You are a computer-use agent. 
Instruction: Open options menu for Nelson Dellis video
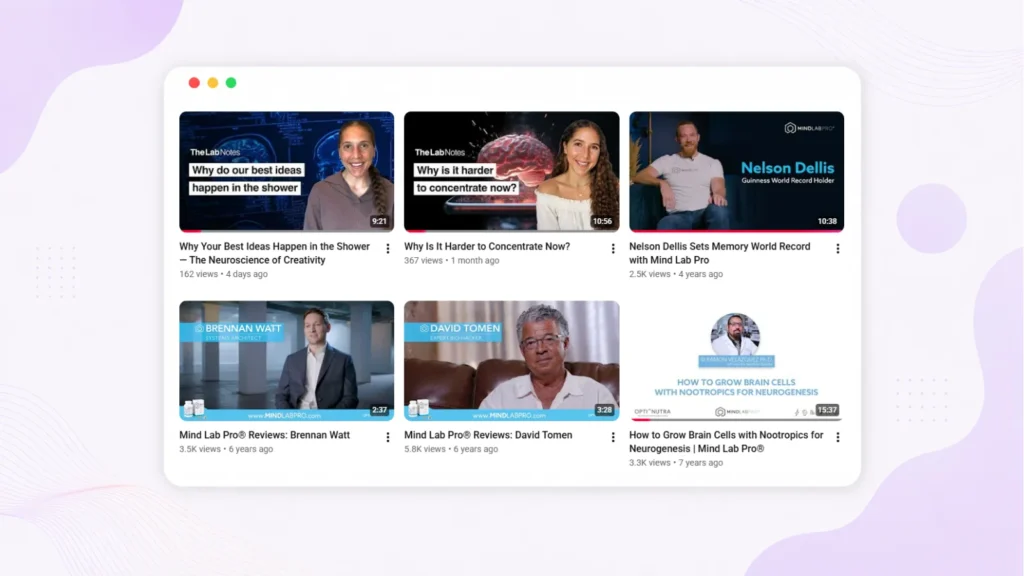click(838, 249)
